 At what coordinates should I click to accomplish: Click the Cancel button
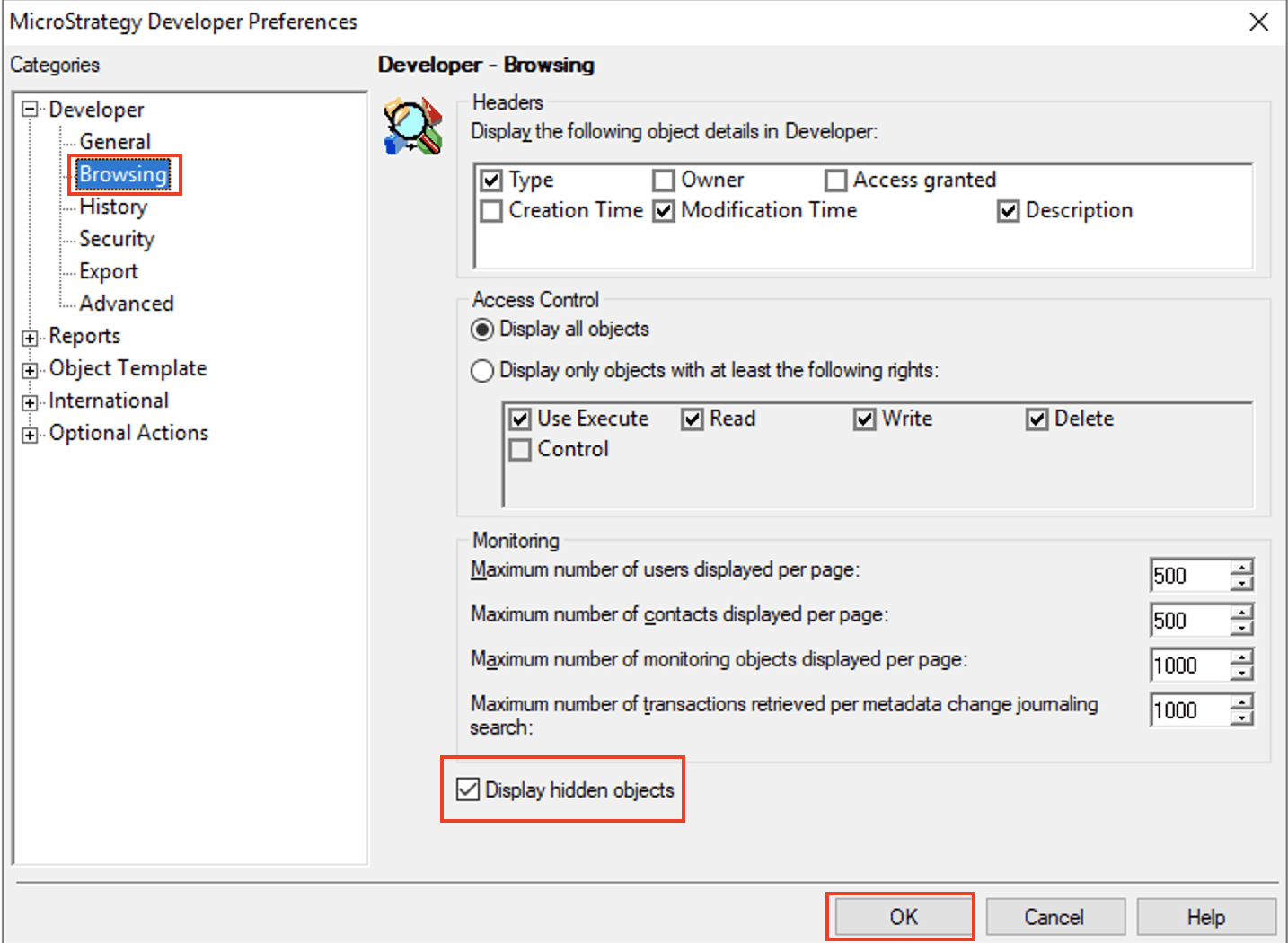click(x=1054, y=917)
